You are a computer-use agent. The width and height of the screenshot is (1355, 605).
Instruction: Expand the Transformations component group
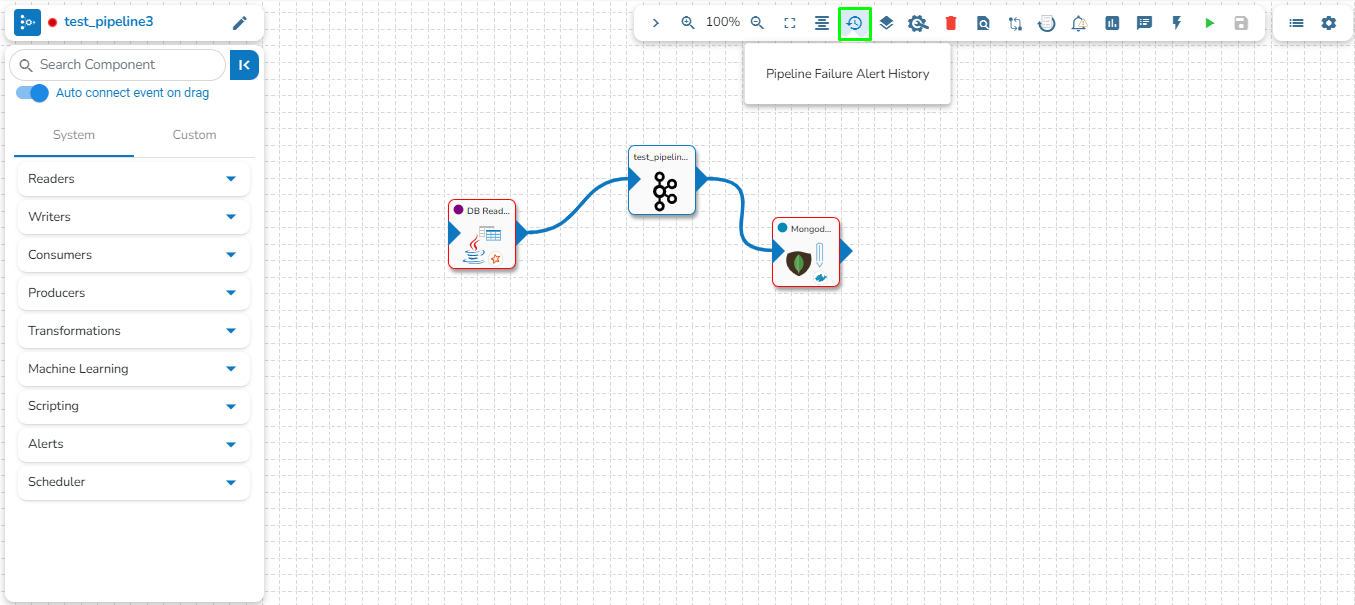[134, 331]
